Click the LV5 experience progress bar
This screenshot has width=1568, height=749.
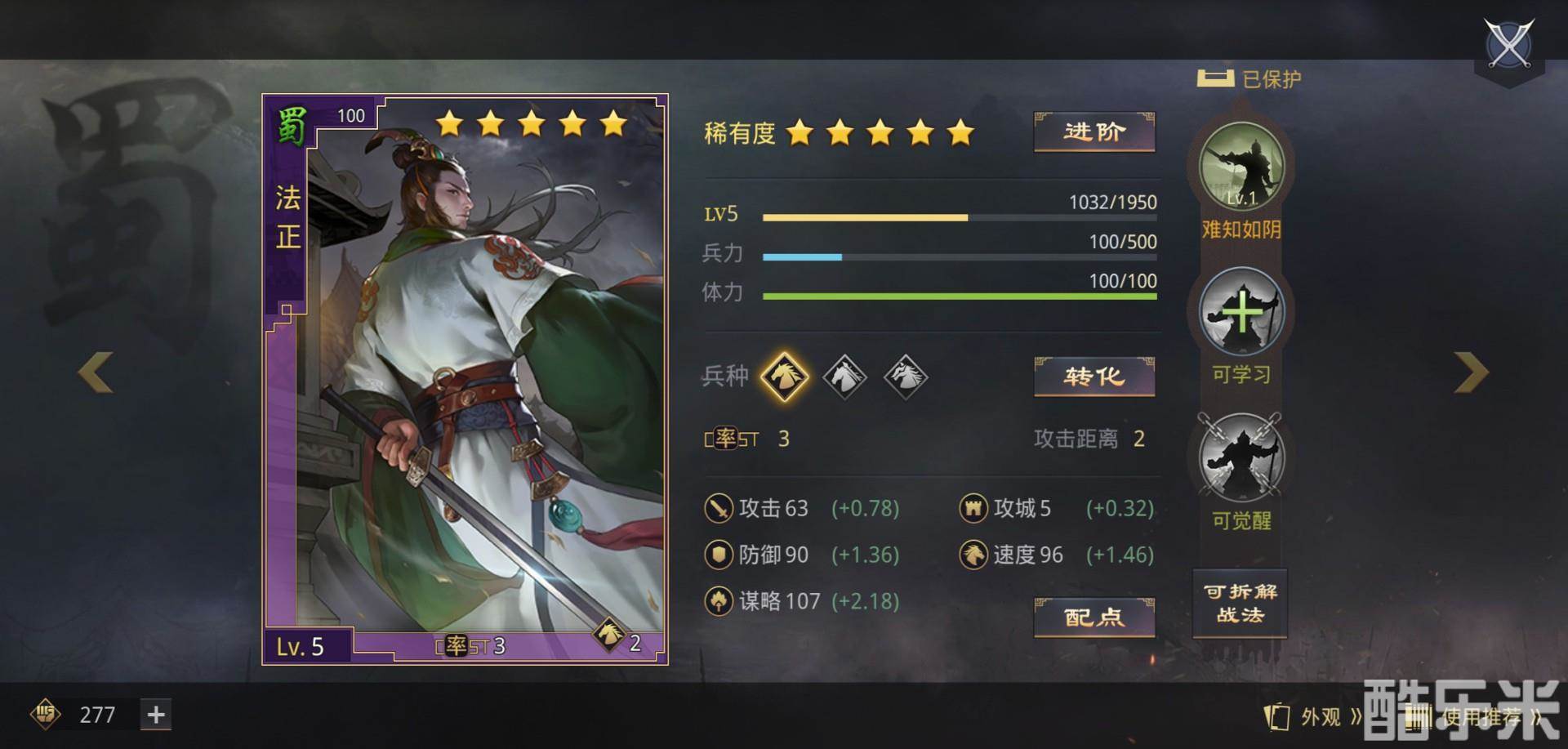960,218
